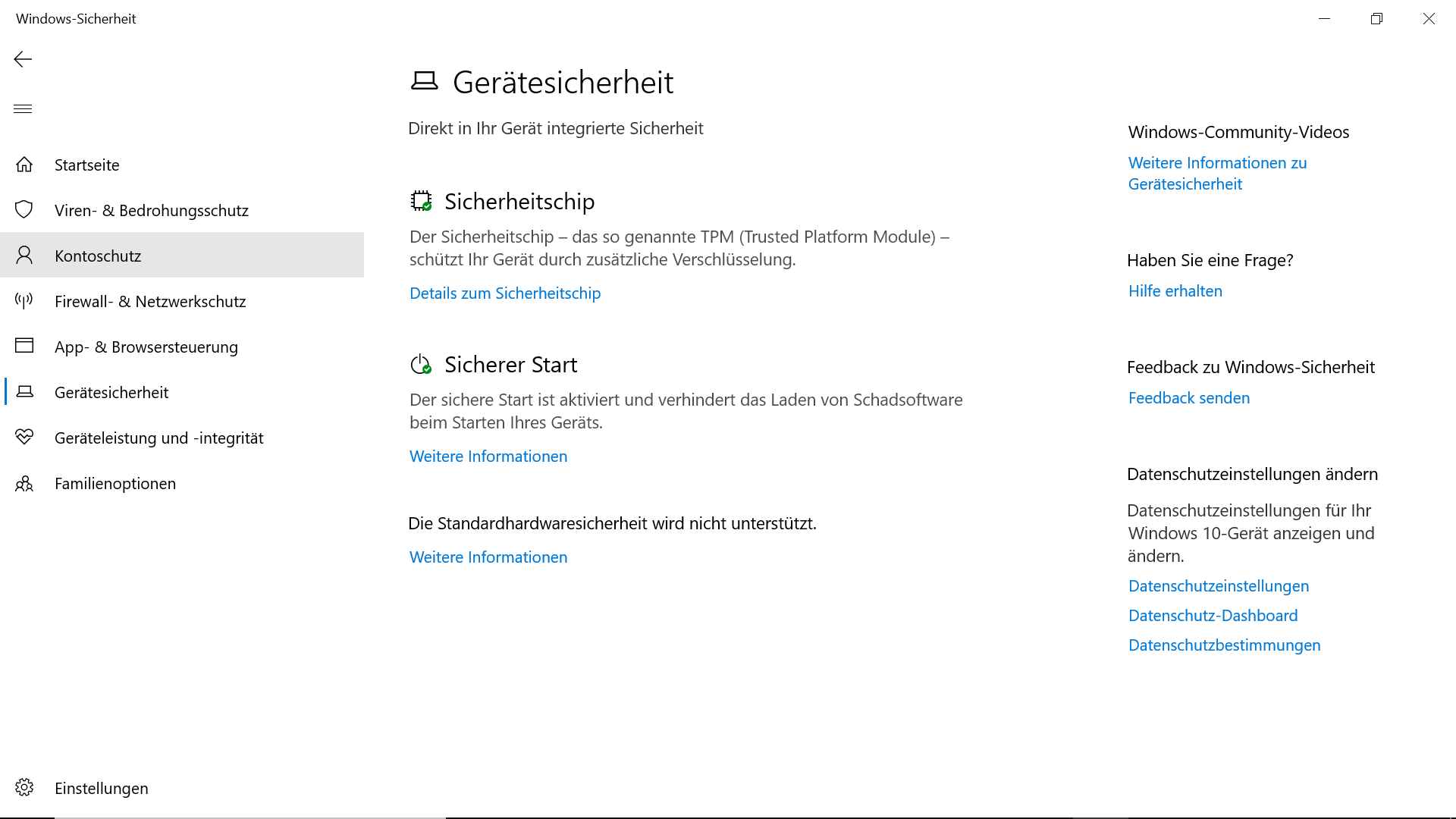The image size is (1456, 819).
Task: Open Weitere Informationen under Sicherer Start
Action: click(x=488, y=457)
